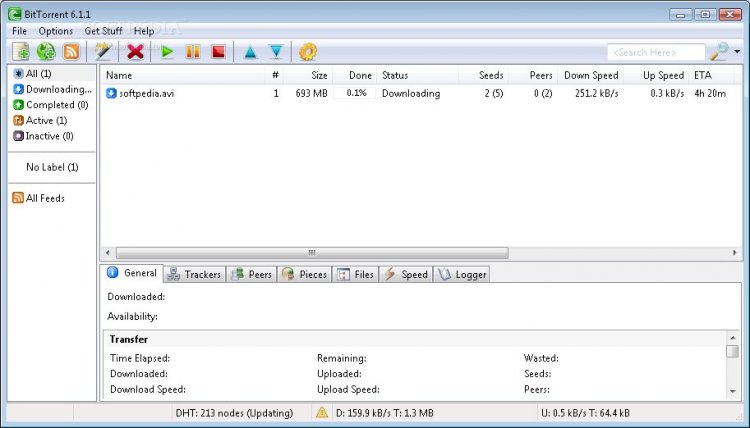Switch to the Logger tab

click(462, 274)
